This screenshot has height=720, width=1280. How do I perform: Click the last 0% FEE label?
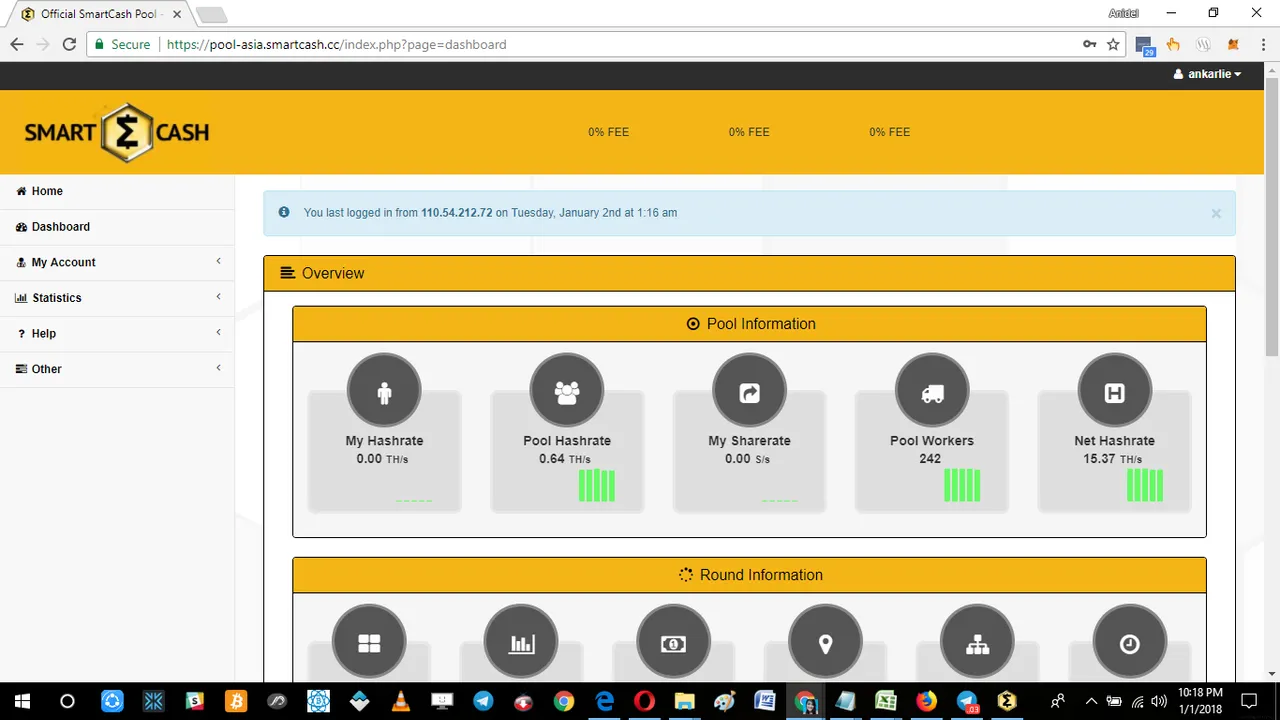coord(889,132)
